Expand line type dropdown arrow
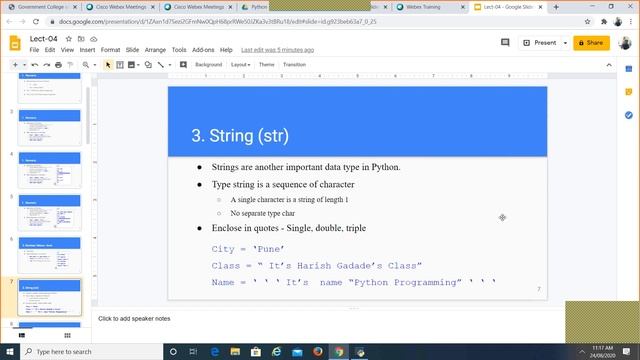This screenshot has width=640, height=360. 170,65
